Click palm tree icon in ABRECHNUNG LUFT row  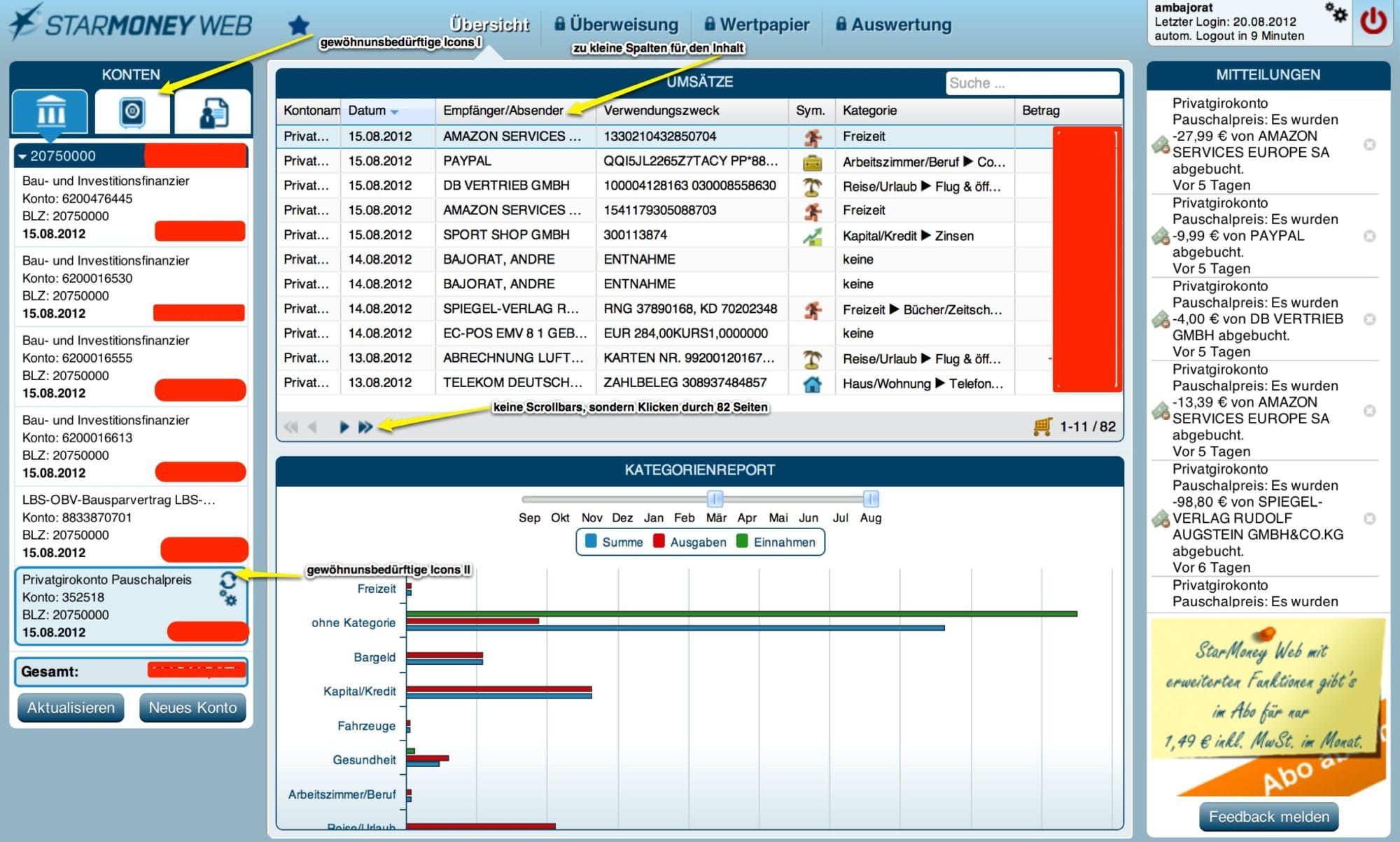click(x=812, y=359)
